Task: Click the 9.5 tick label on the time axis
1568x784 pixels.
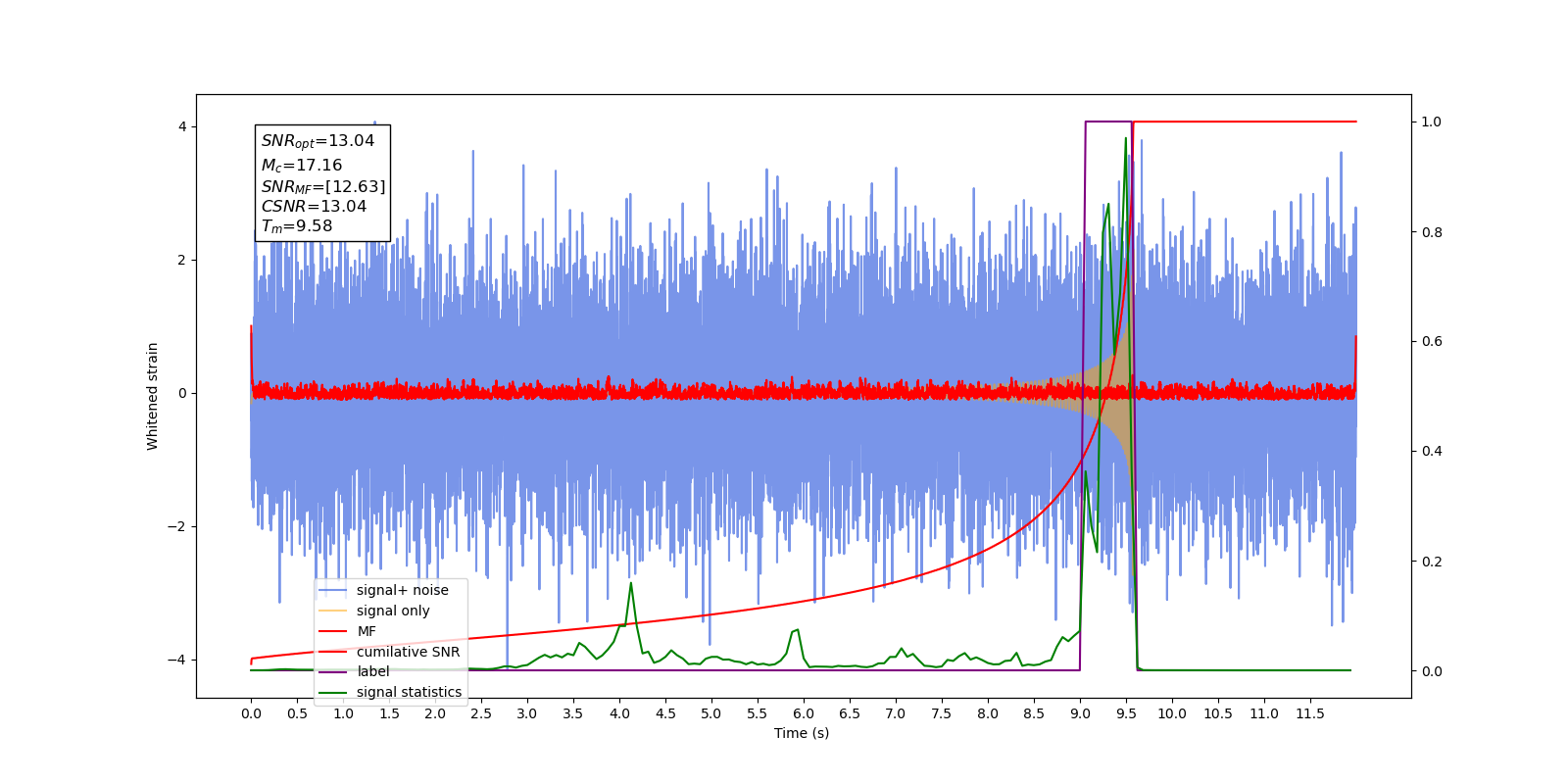Action: click(1126, 713)
